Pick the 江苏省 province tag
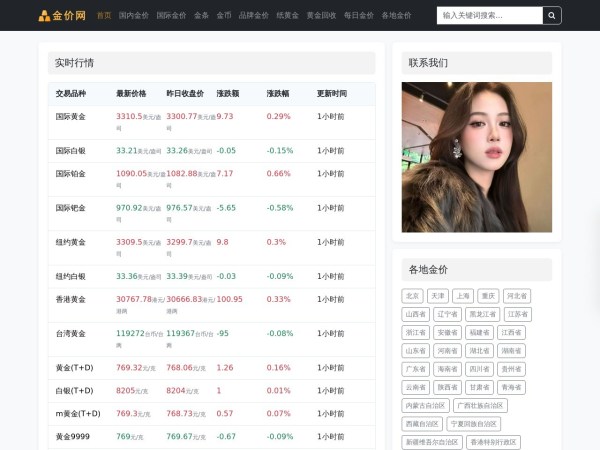The width and height of the screenshot is (600, 450). coord(515,314)
